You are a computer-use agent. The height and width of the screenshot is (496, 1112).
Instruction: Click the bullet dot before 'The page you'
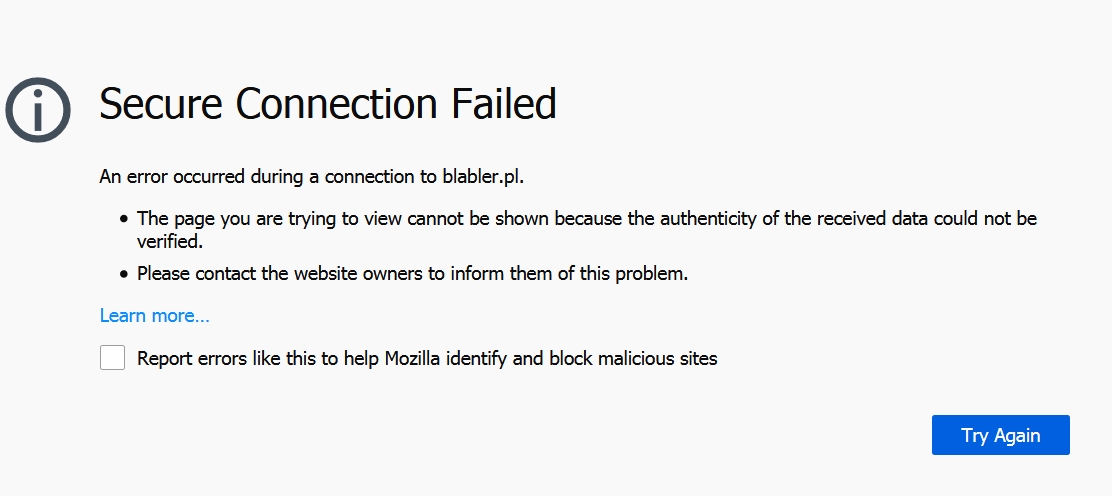[124, 219]
